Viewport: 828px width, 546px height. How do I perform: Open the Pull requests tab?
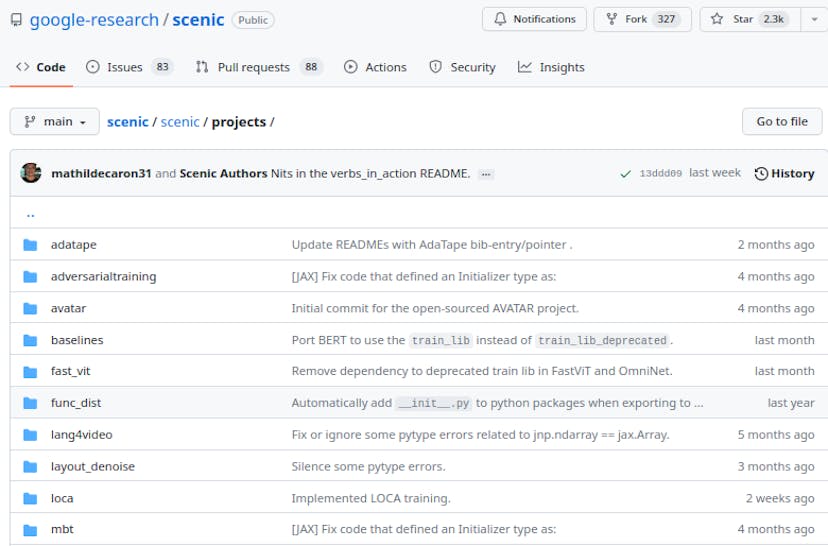click(x=257, y=67)
